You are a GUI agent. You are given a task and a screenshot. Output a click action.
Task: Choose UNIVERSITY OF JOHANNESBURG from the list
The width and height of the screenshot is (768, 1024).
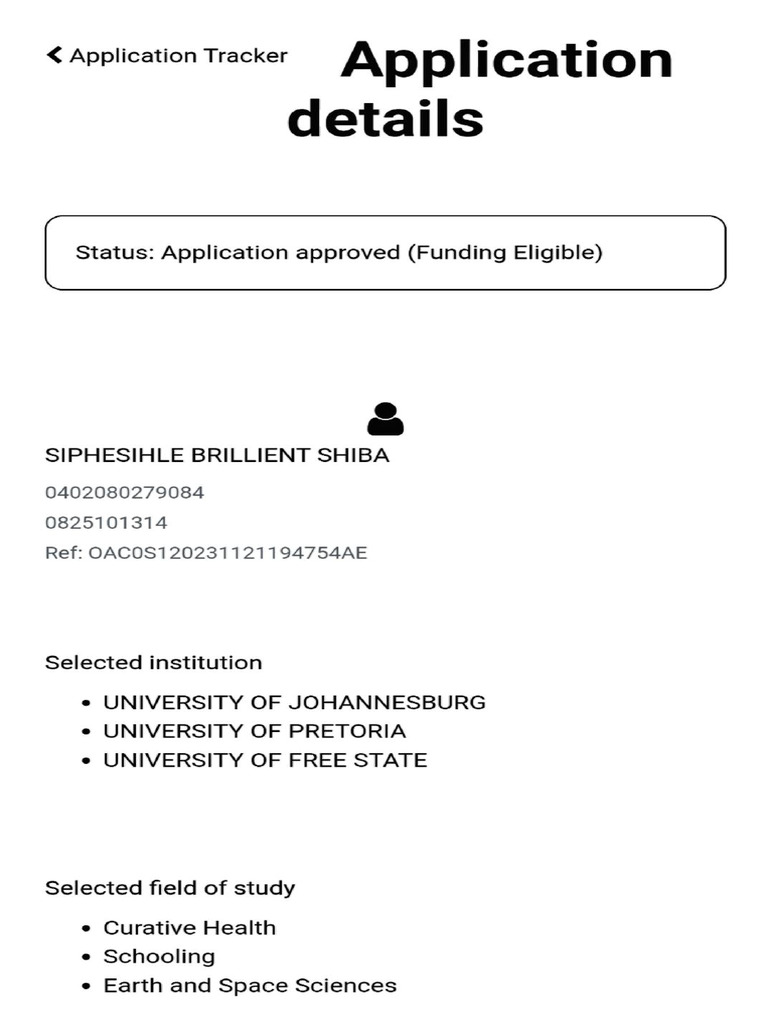294,702
